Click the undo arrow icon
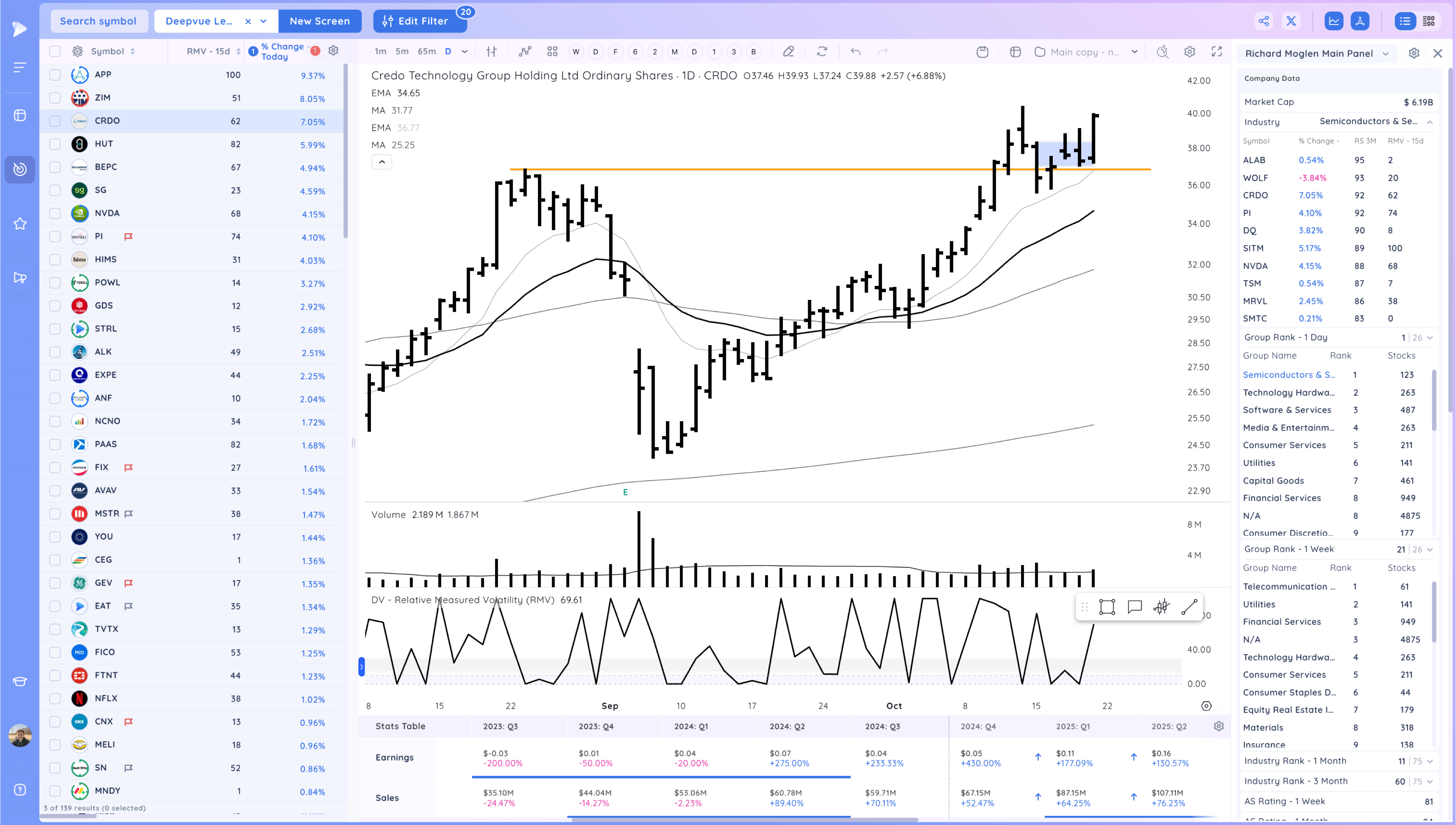Image resolution: width=1456 pixels, height=825 pixels. pyautogui.click(x=855, y=52)
